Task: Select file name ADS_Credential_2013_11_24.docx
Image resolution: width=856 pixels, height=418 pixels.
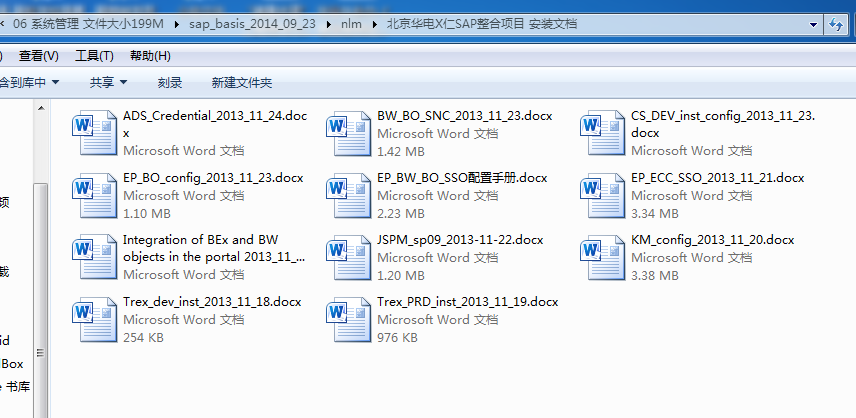Action: pyautogui.click(x=215, y=124)
